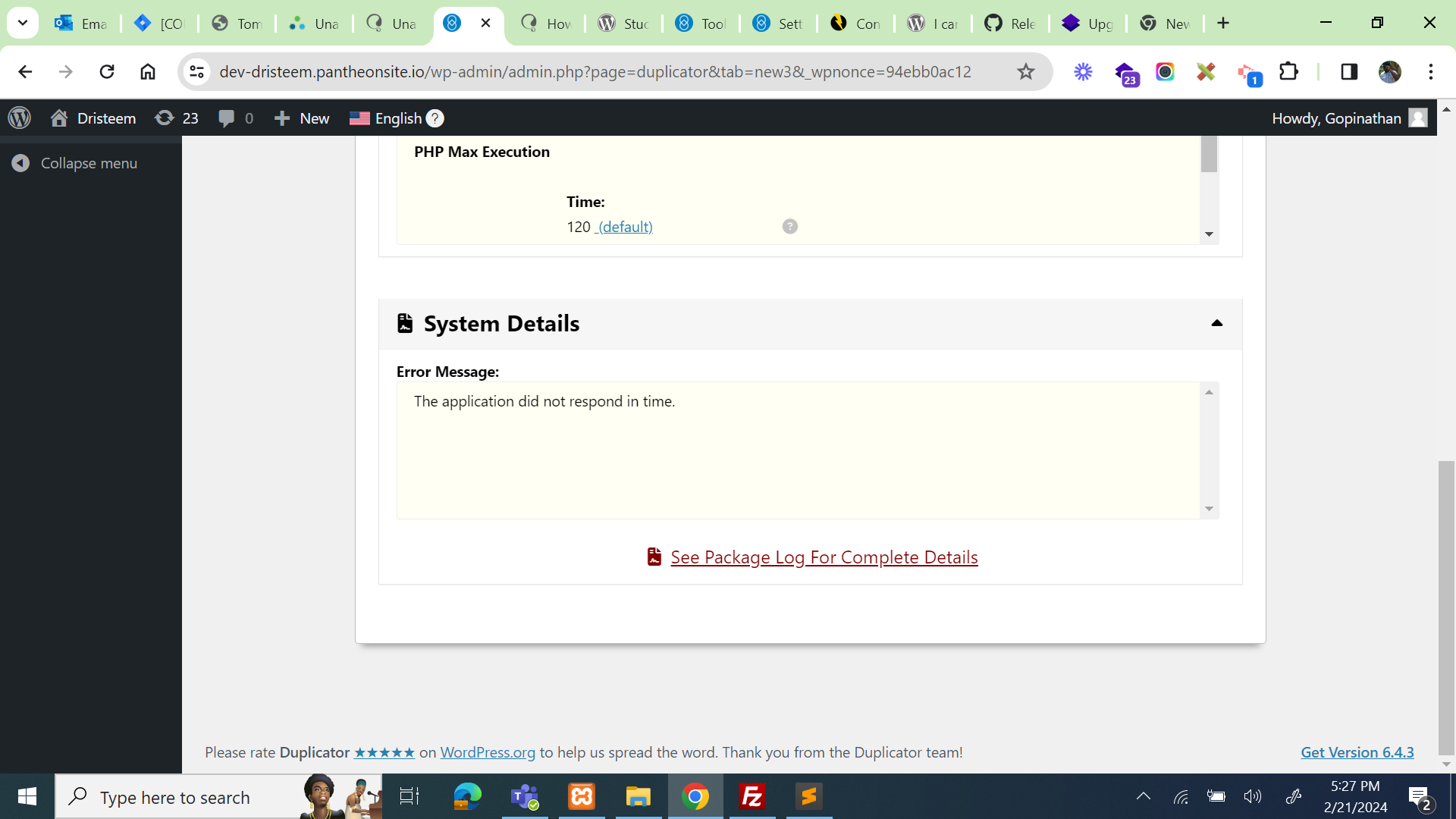This screenshot has width=1456, height=819.
Task: Bookmark this page with the star
Action: click(1026, 71)
